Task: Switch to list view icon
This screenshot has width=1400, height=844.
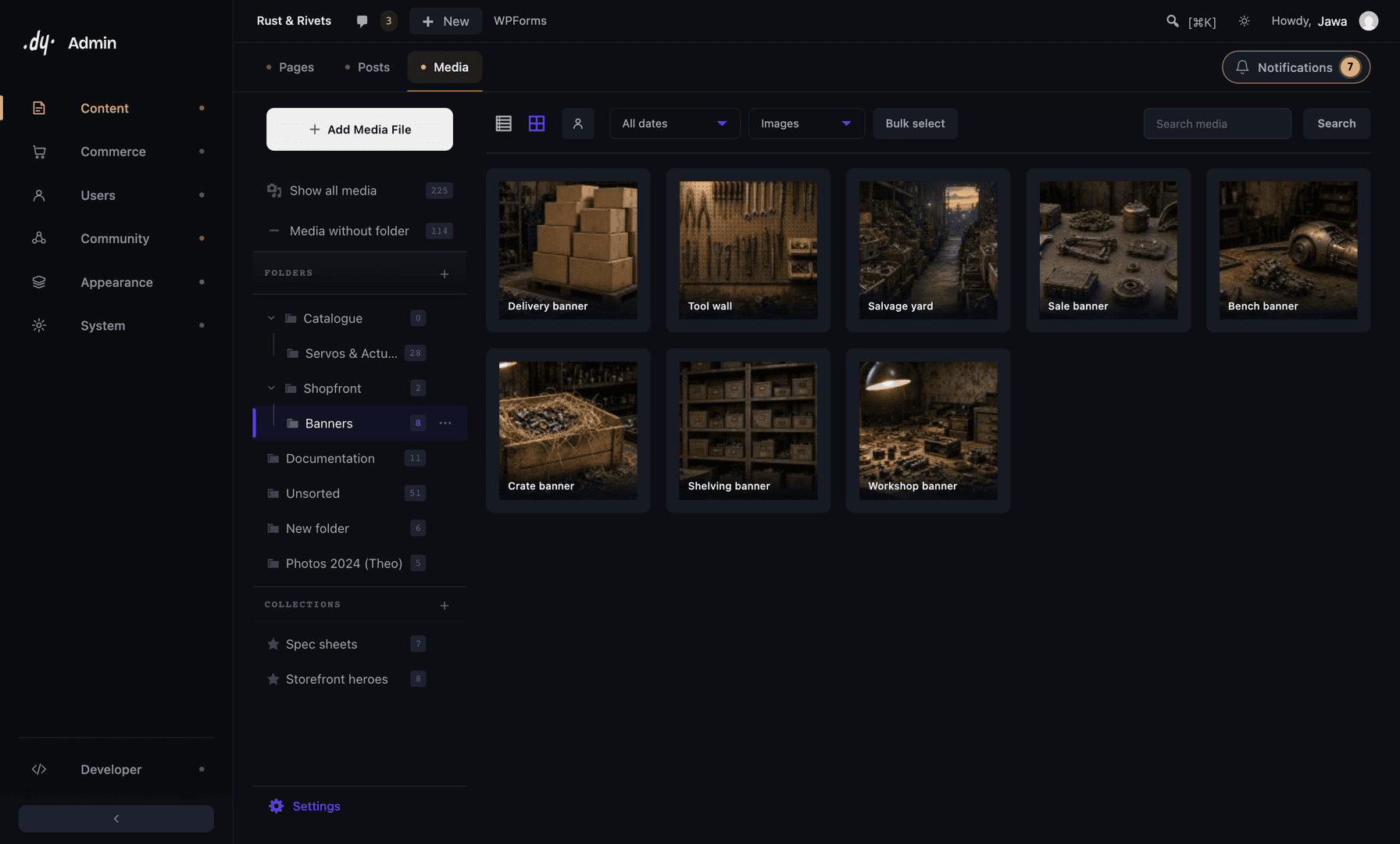Action: coord(503,123)
